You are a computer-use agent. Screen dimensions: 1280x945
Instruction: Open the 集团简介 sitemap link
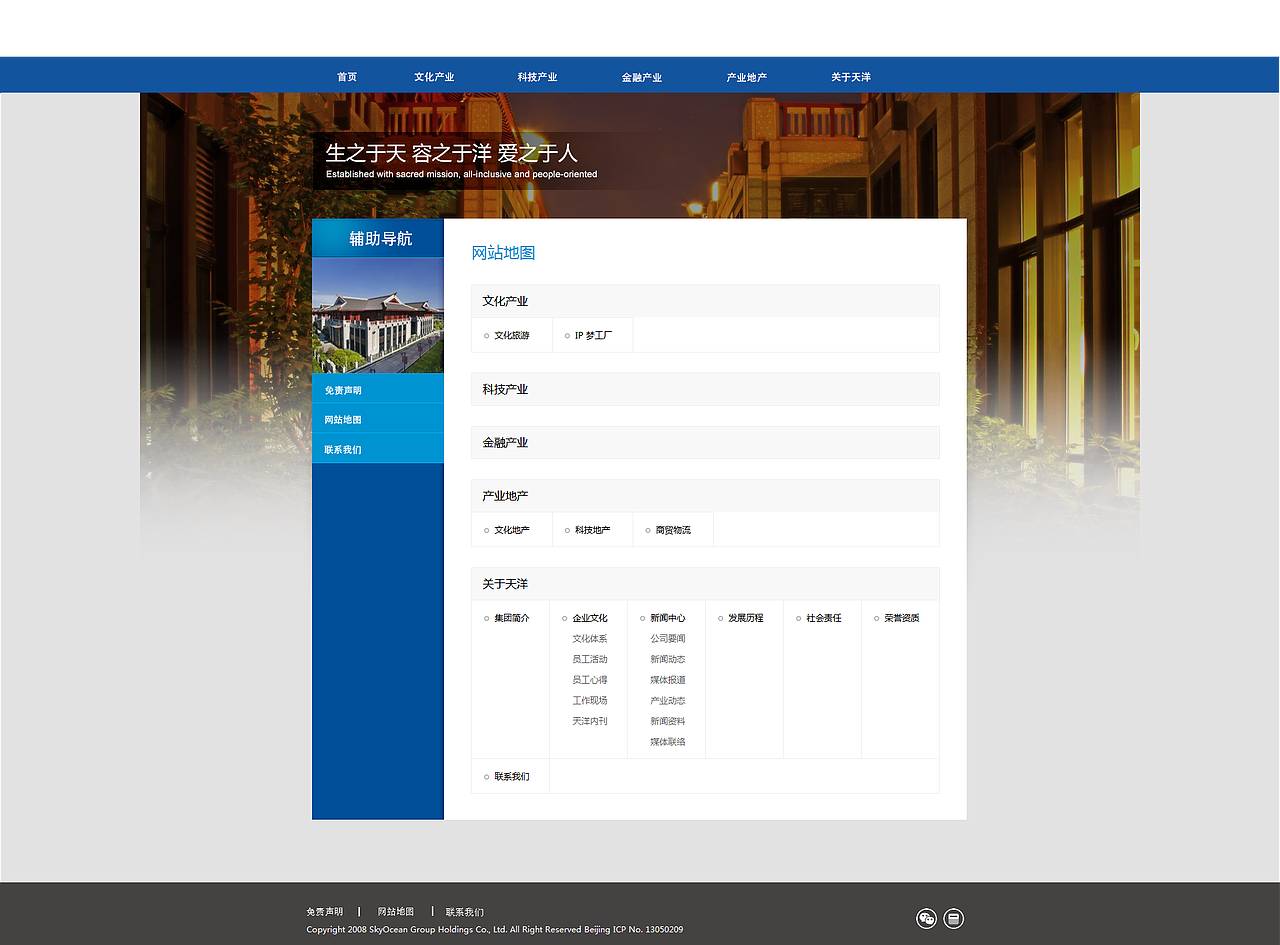tap(512, 618)
